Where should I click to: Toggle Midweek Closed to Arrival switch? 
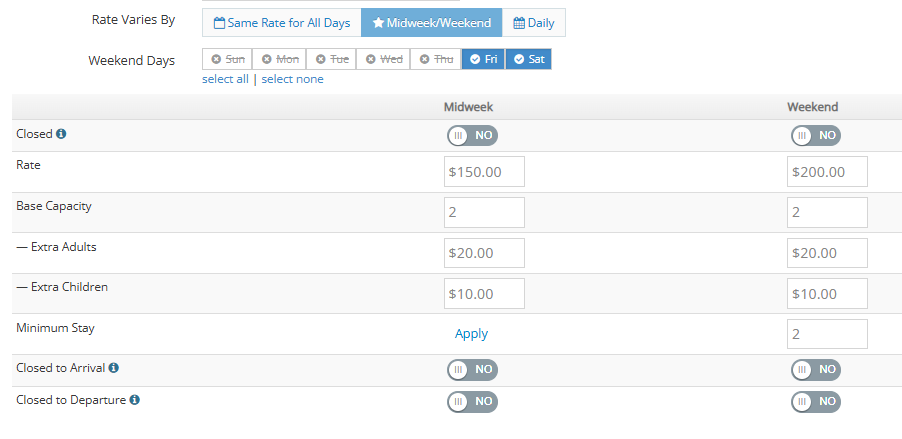[472, 370]
